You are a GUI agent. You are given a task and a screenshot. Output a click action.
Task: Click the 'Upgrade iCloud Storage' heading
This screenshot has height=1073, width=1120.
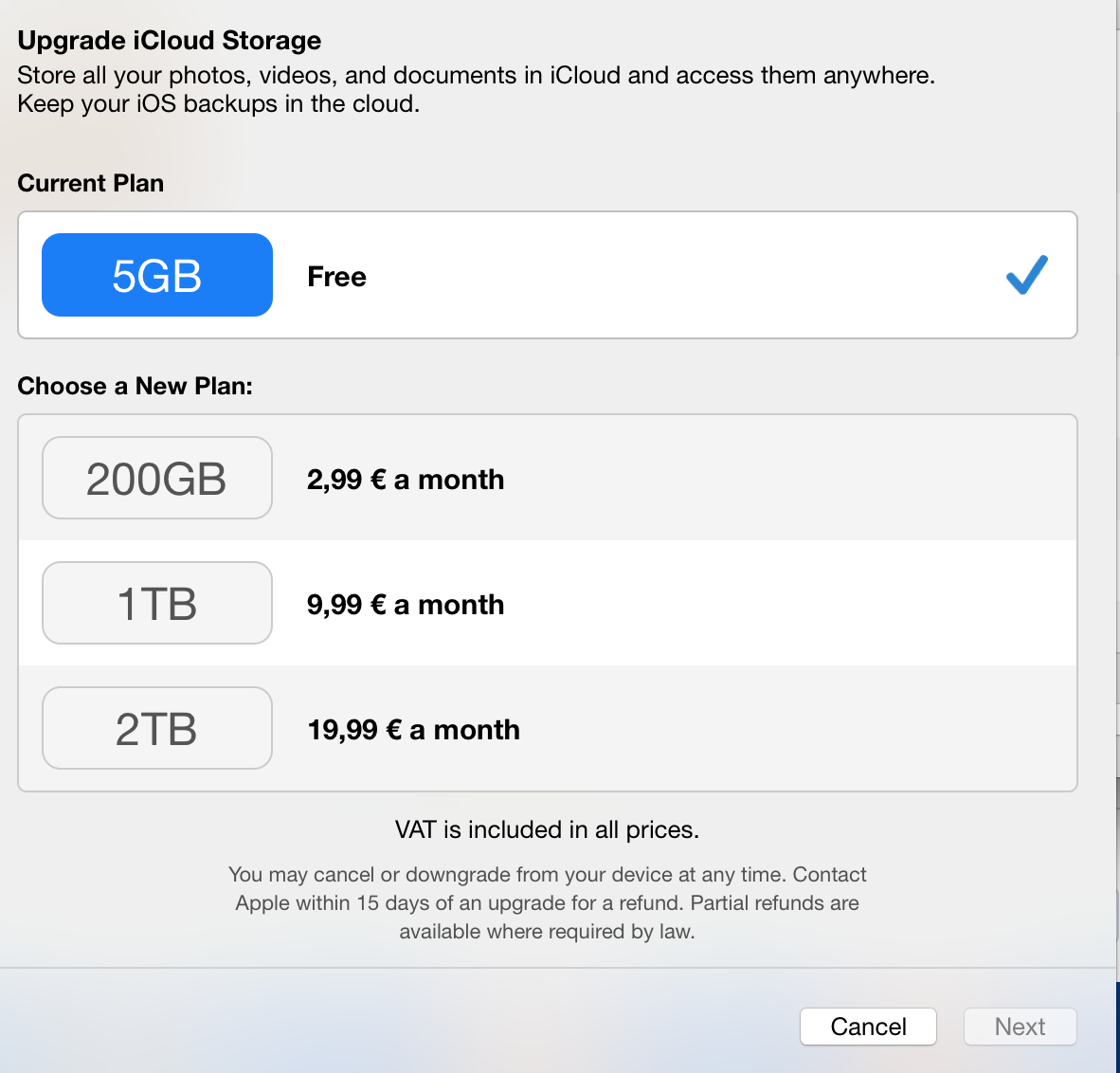tap(170, 40)
